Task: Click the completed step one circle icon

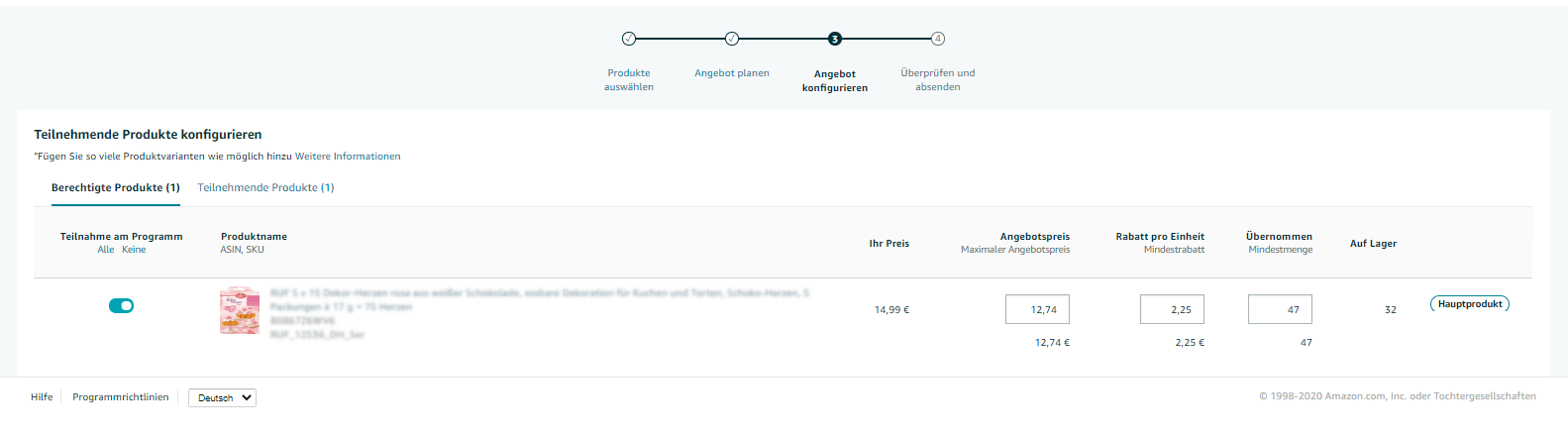Action: (x=629, y=39)
